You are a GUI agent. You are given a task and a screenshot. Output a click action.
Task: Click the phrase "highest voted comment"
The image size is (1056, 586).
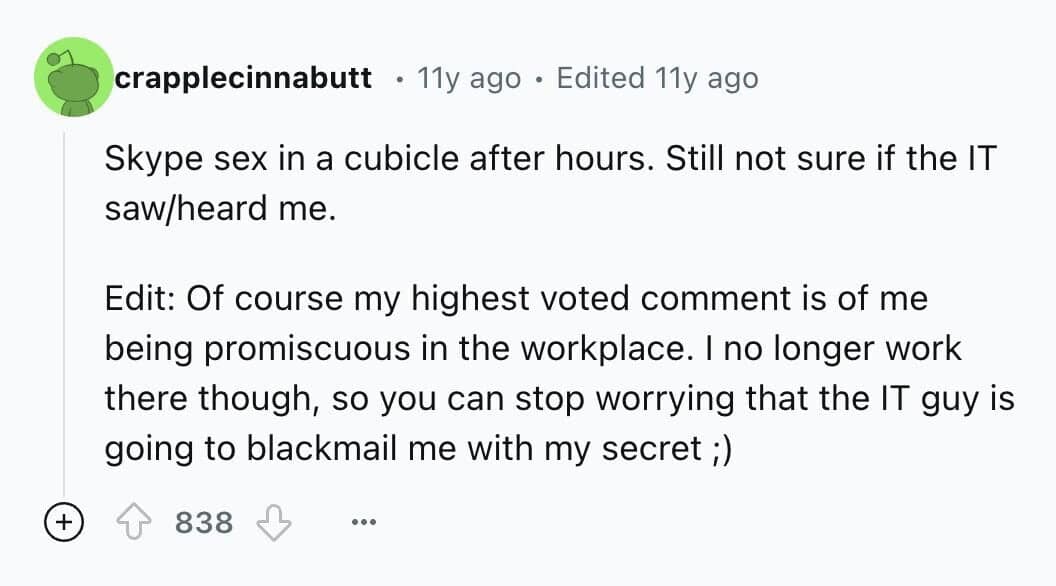[x=536, y=298]
